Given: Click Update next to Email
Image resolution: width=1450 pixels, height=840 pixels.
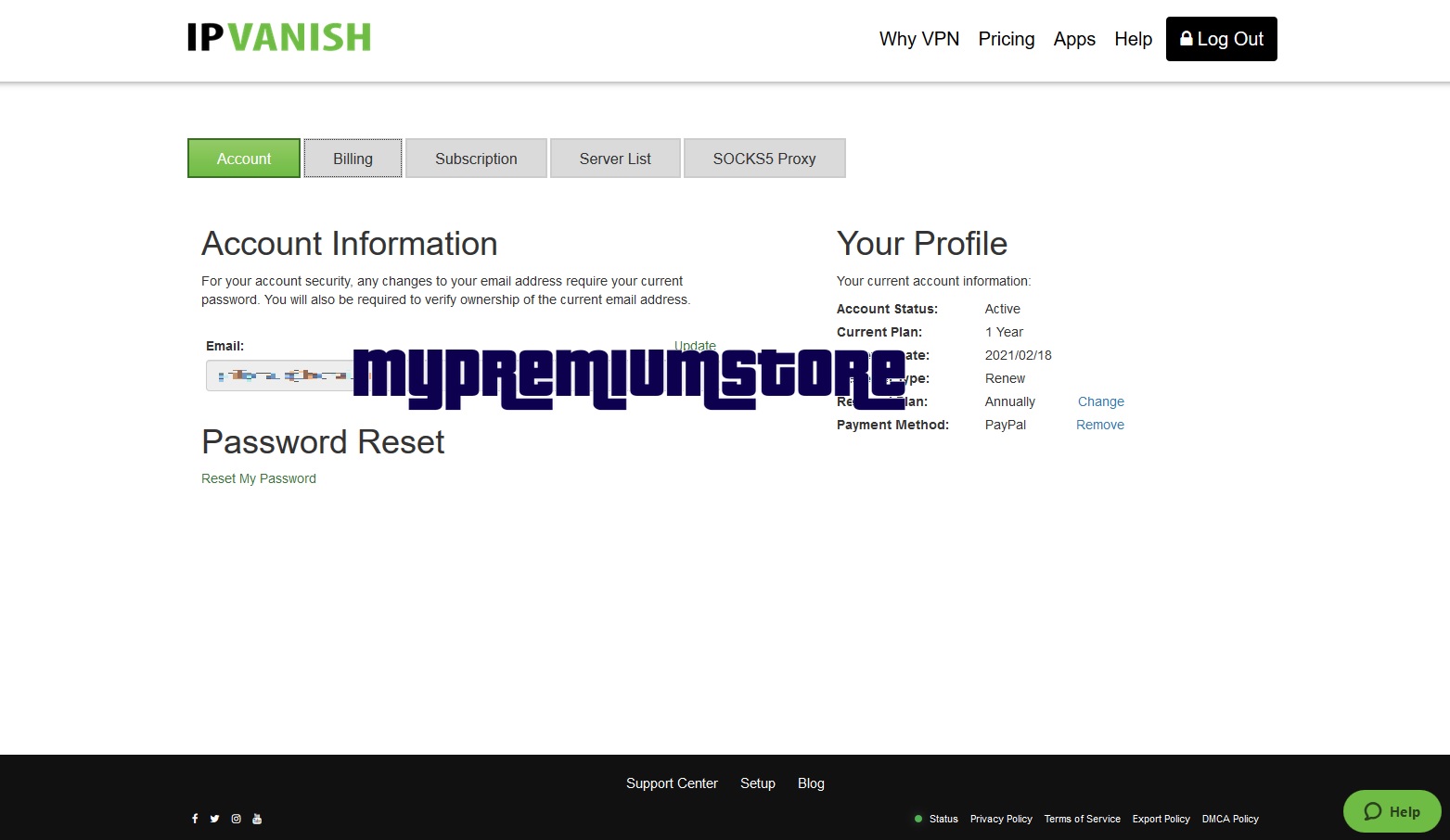Looking at the screenshot, I should click(695, 346).
